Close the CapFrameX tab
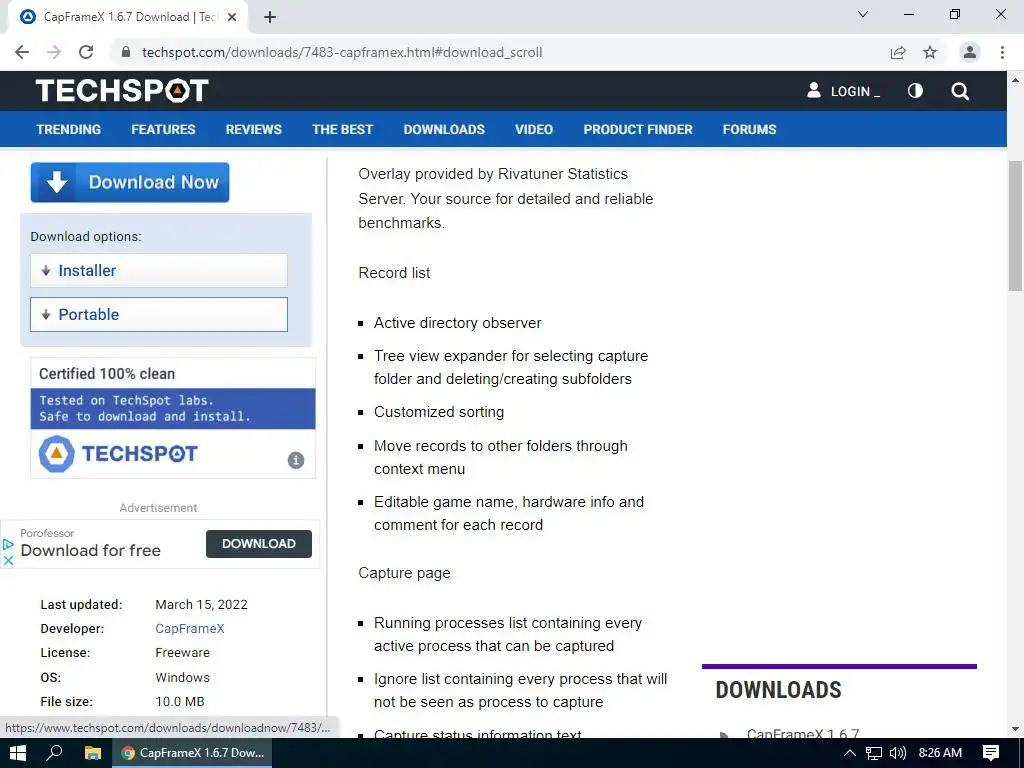Screen dimensions: 1024x768 coord(232,17)
